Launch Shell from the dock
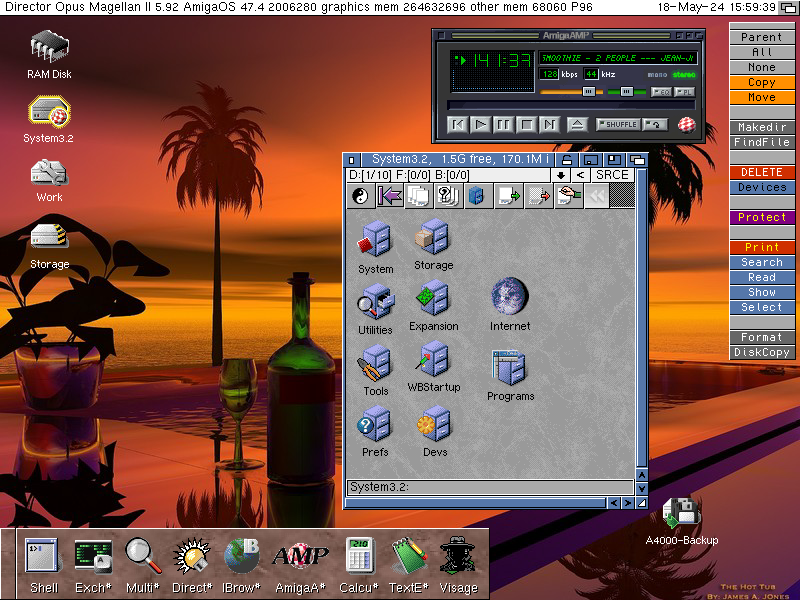 (x=43, y=555)
